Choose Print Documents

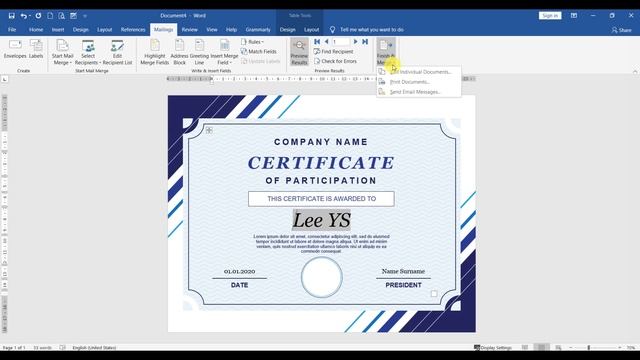point(419,82)
